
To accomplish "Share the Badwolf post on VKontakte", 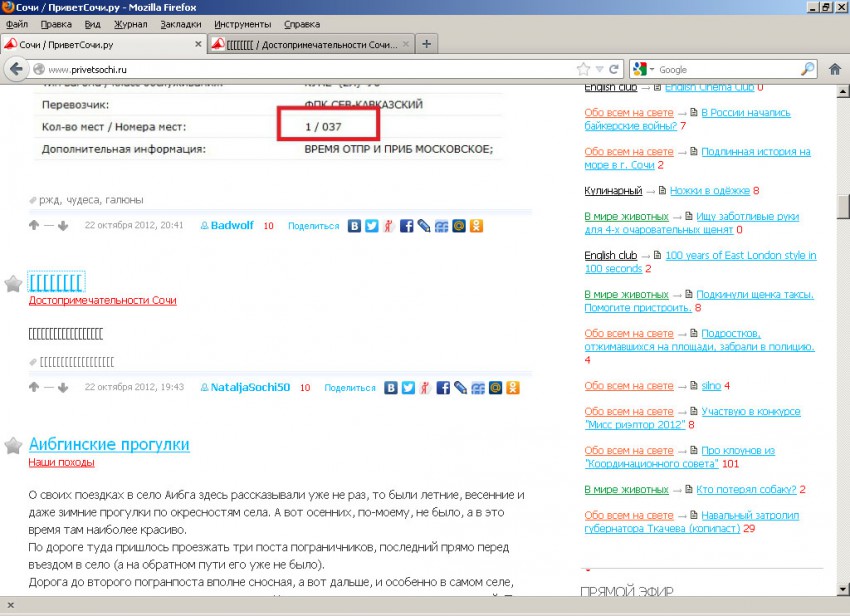I will pyautogui.click(x=354, y=226).
